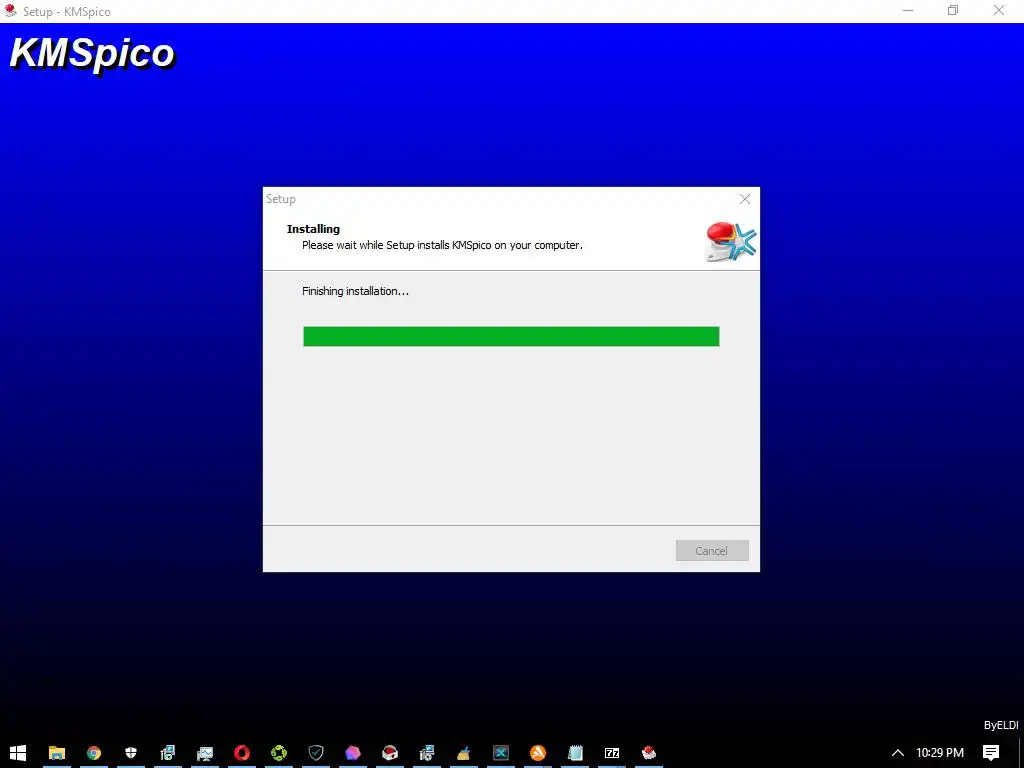Open the white Windows Security shield icon
Image resolution: width=1024 pixels, height=768 pixels.
coord(131,752)
